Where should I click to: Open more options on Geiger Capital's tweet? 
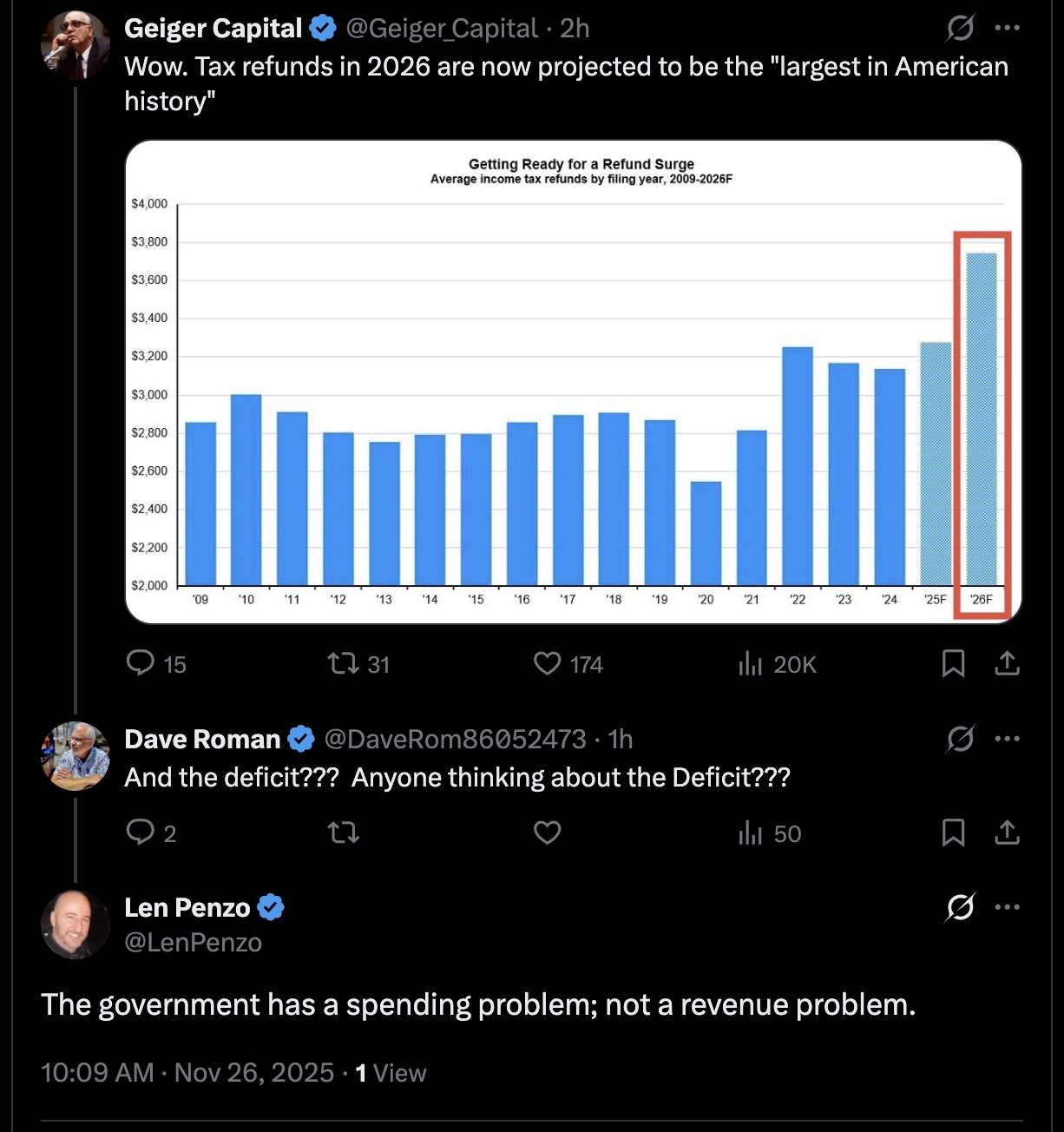coord(1008,29)
